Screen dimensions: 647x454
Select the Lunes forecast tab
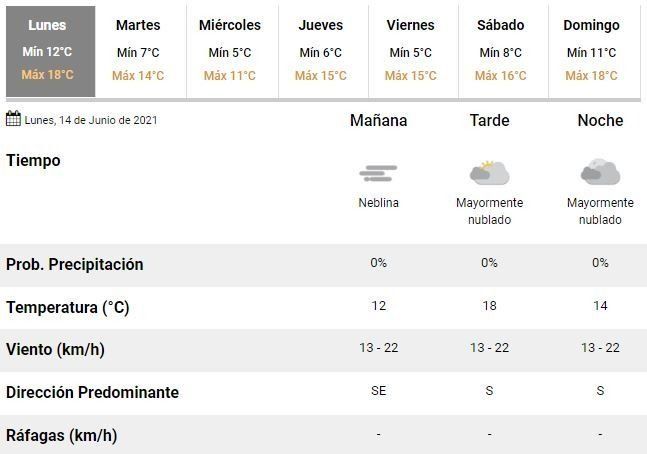[48, 51]
